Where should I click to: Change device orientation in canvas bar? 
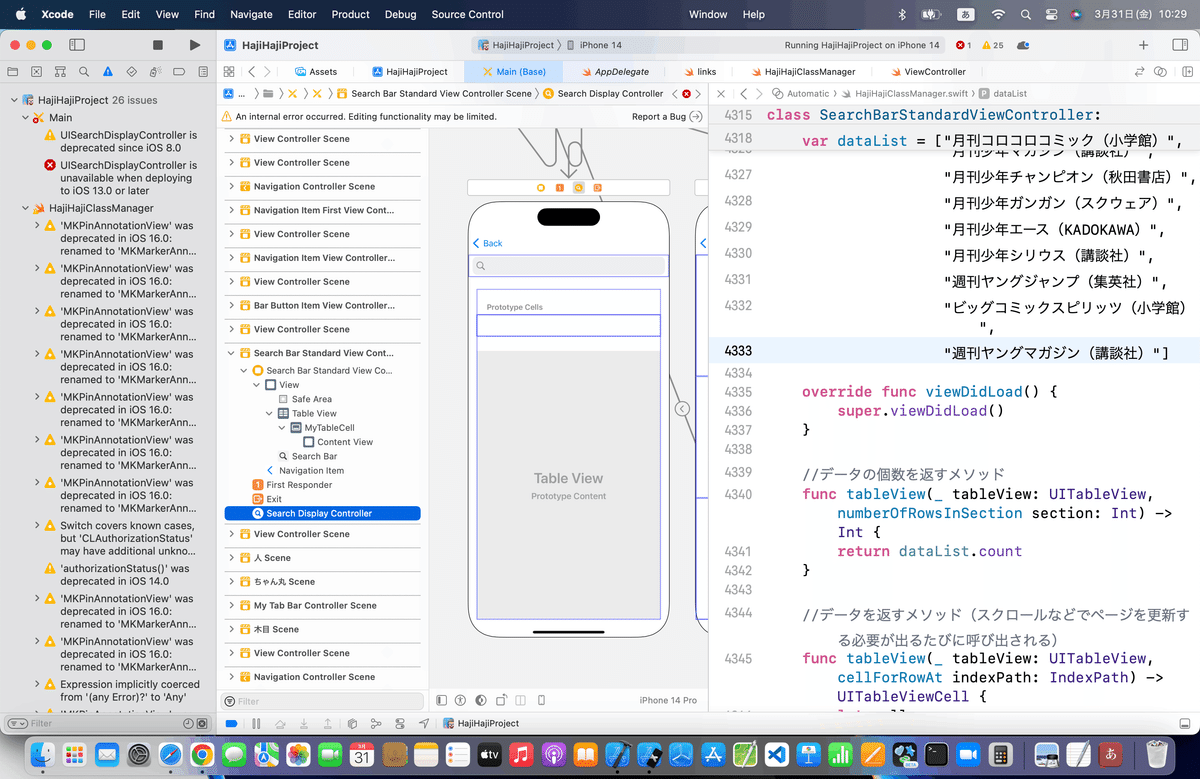(501, 701)
